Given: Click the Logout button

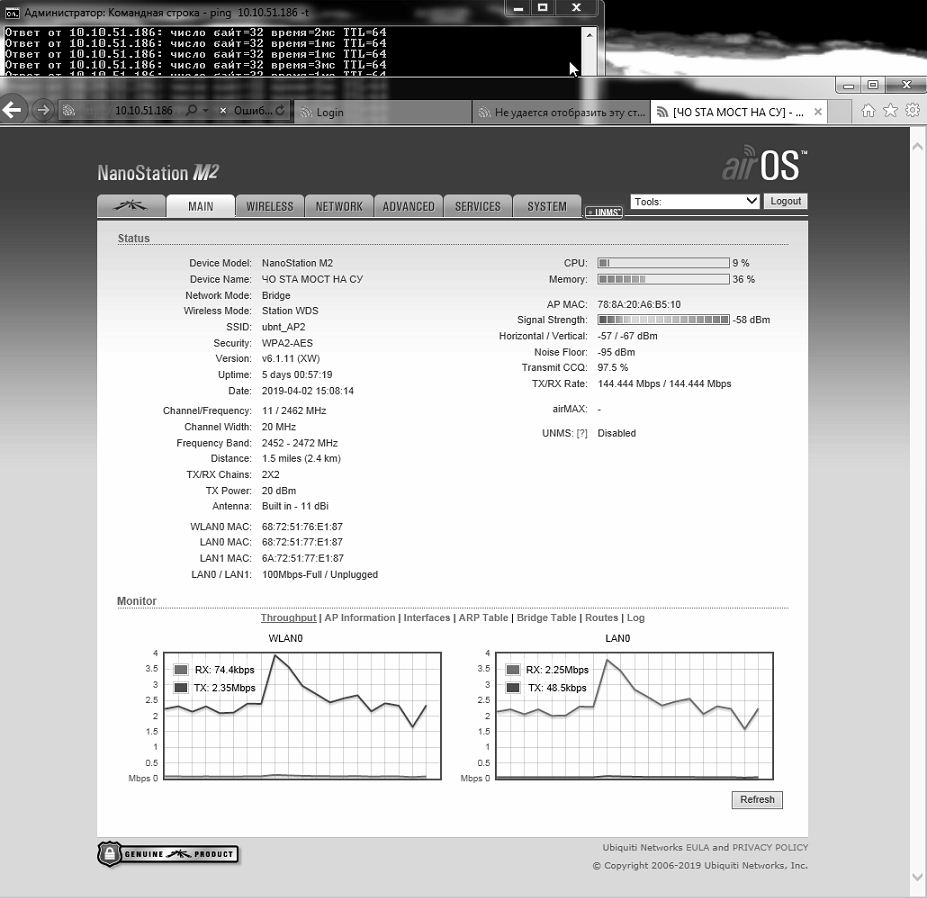Looking at the screenshot, I should (x=785, y=201).
